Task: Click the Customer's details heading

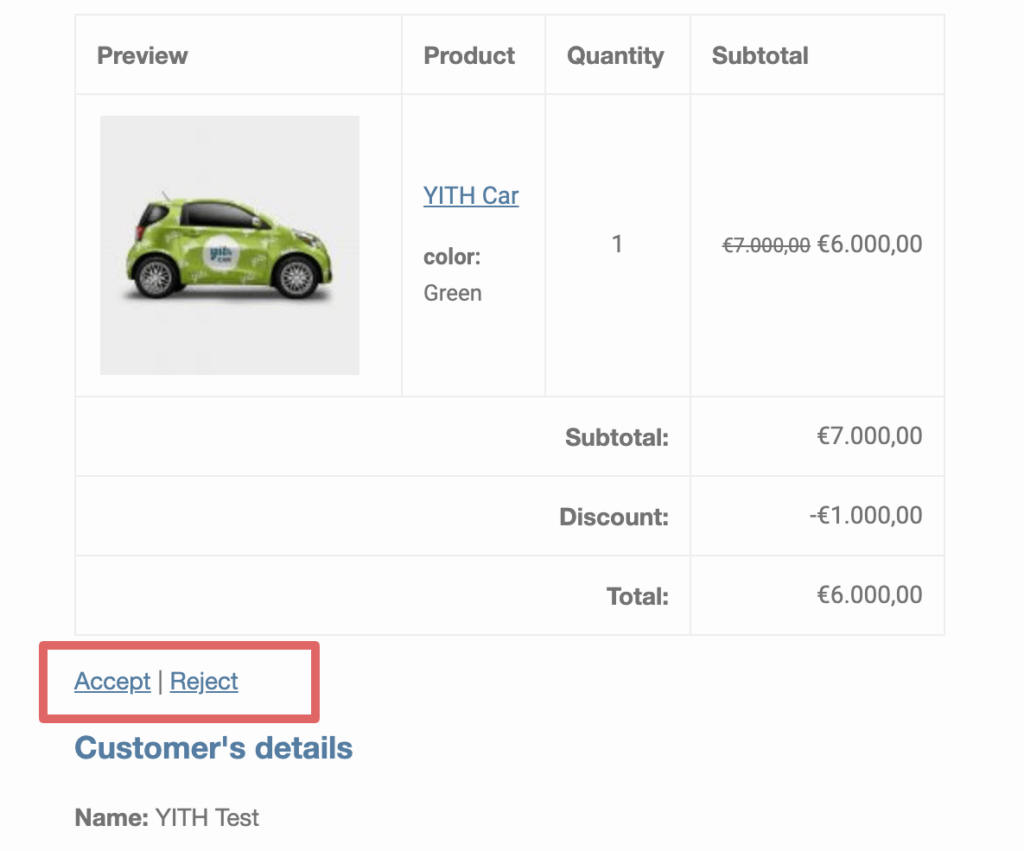Action: [214, 748]
